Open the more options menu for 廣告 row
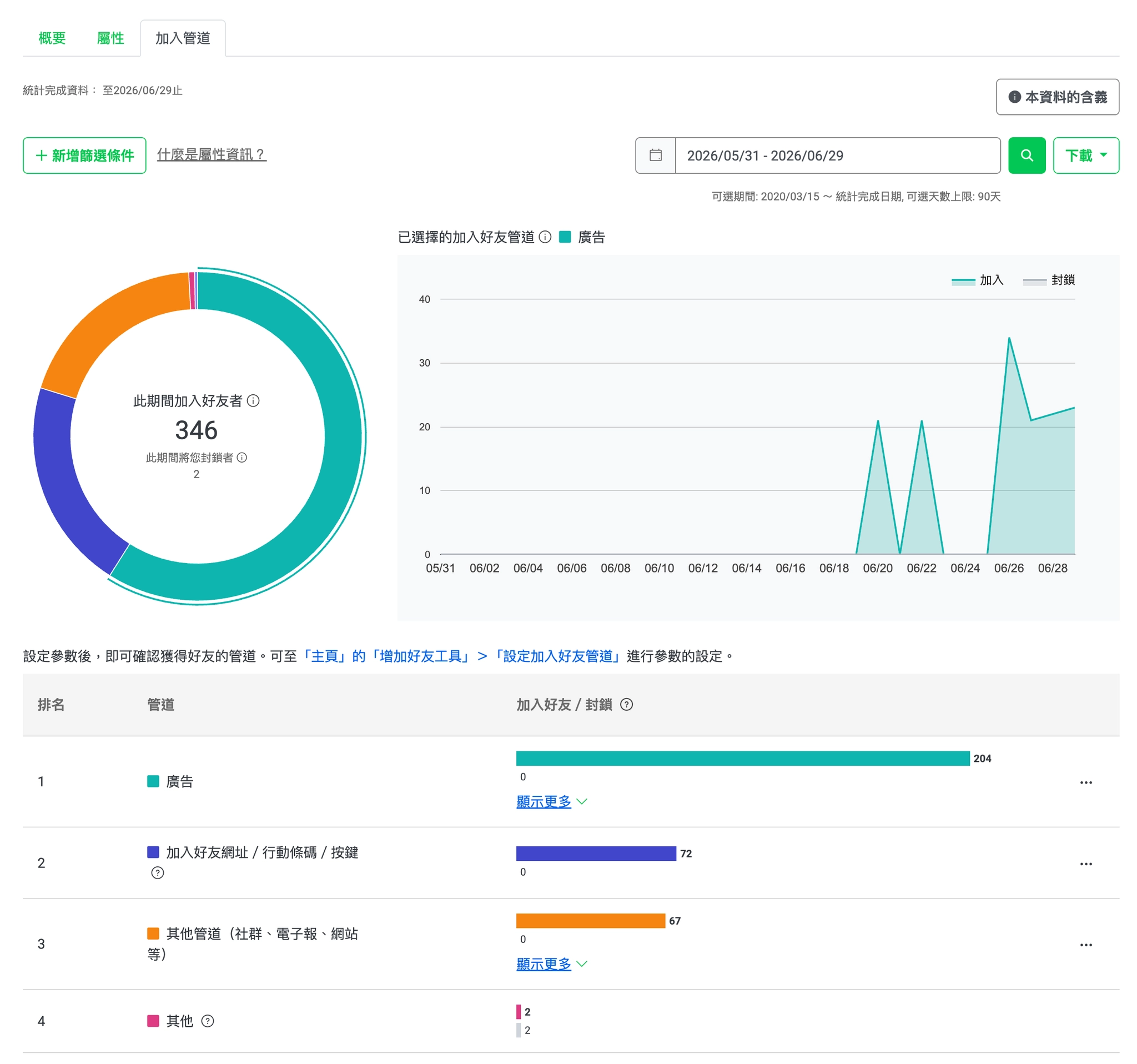The height and width of the screenshot is (1064, 1137). 1085,782
